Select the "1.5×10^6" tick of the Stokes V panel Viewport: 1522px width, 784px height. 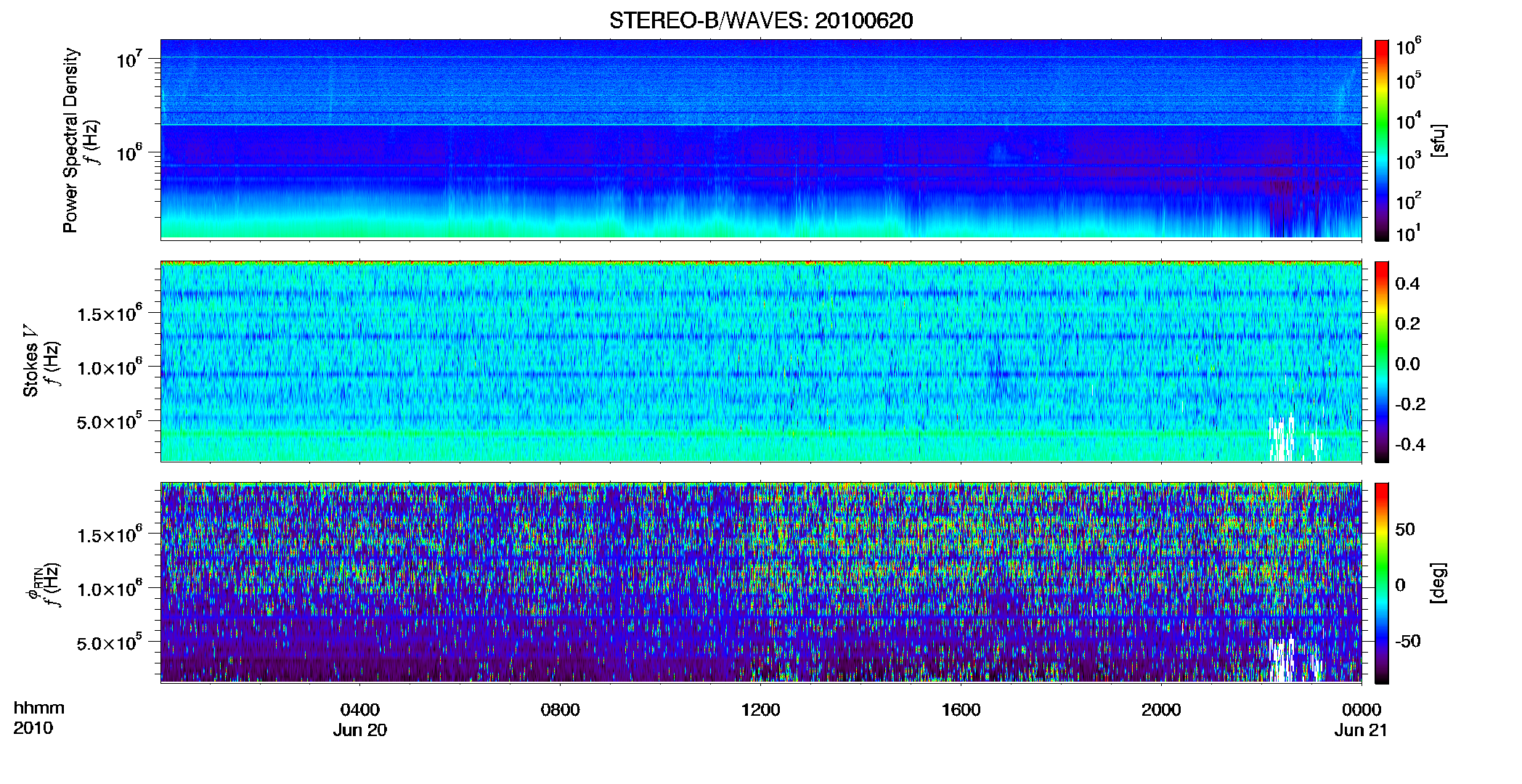pyautogui.click(x=110, y=314)
